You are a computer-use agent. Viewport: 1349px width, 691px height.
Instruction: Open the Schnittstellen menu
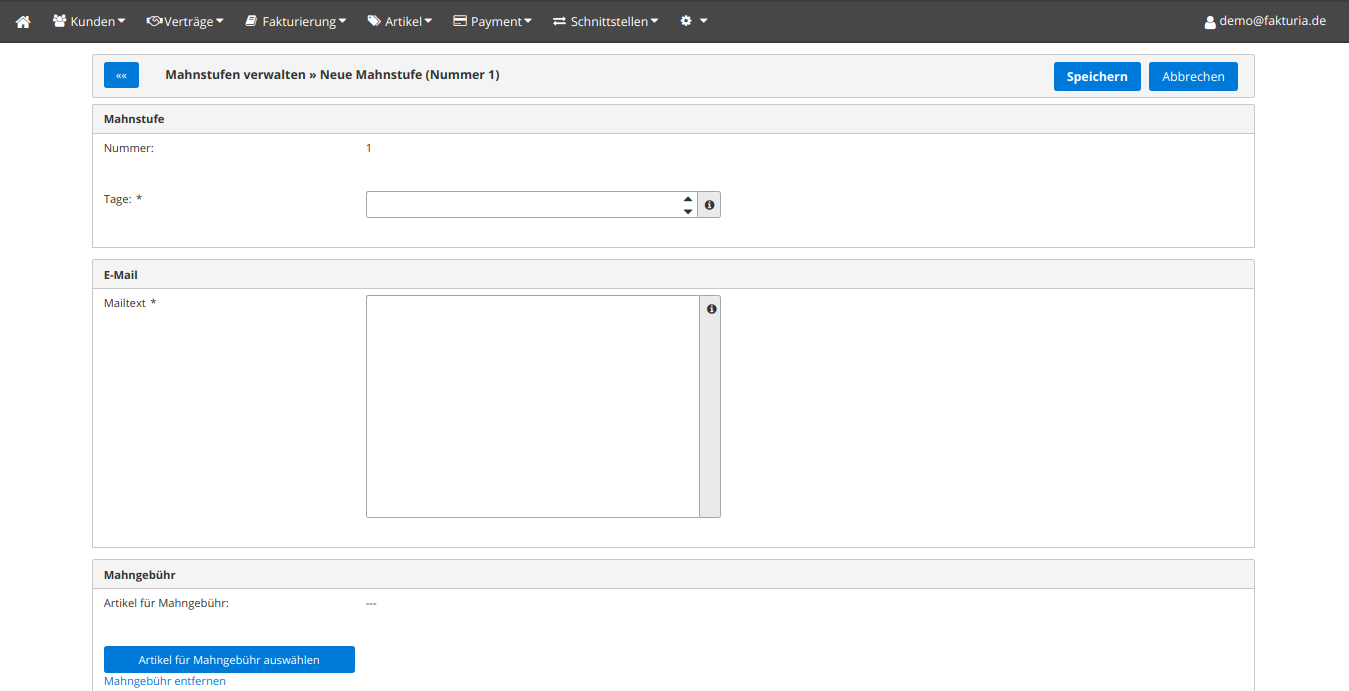point(606,21)
